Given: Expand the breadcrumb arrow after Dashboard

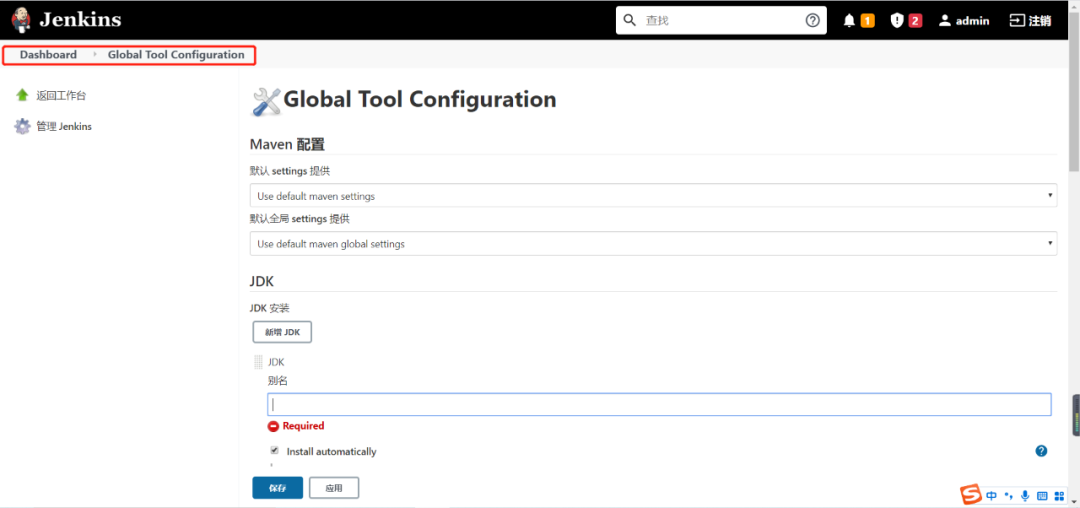Looking at the screenshot, I should click(95, 54).
